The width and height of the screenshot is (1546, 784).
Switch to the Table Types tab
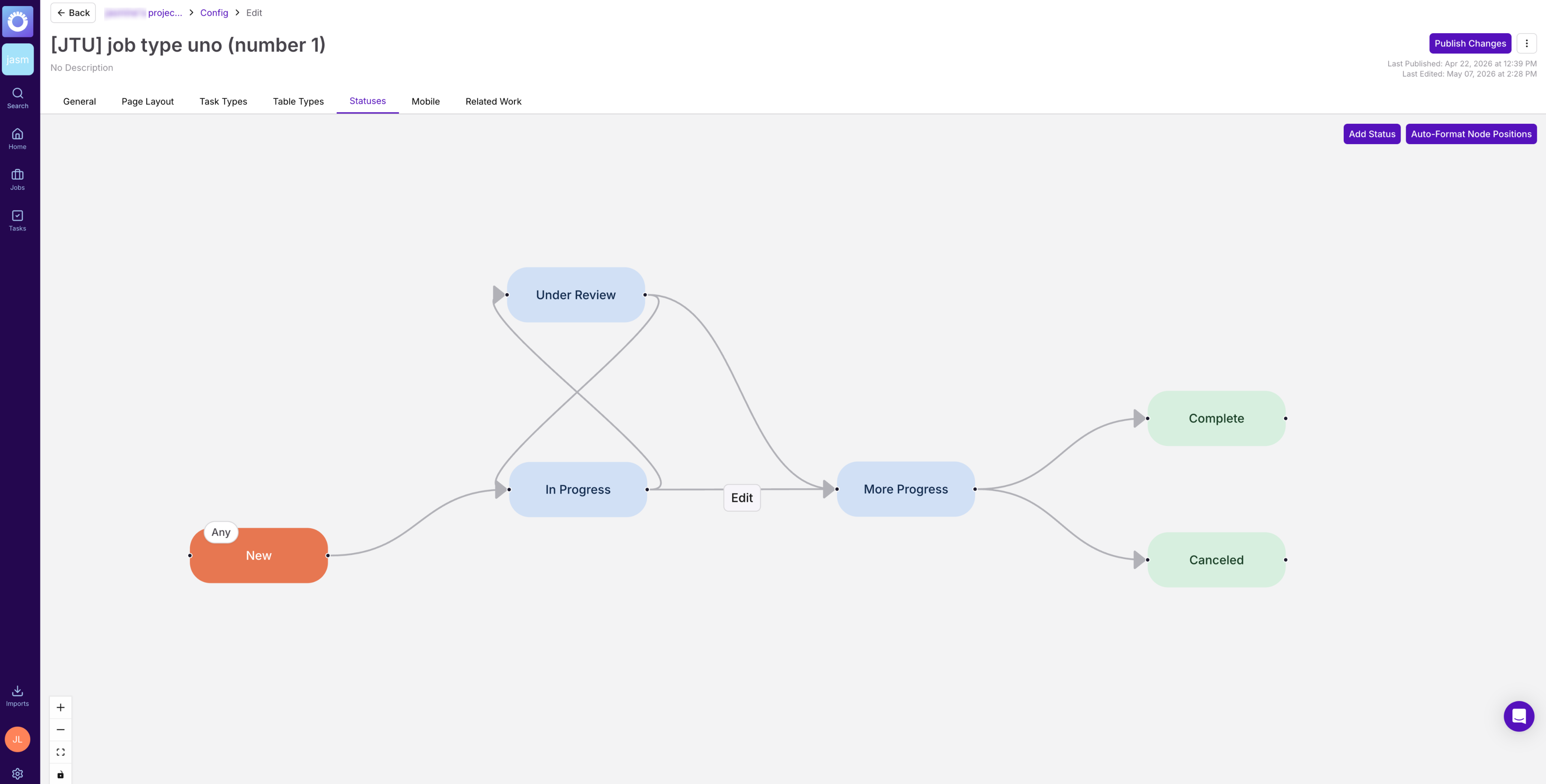(x=298, y=101)
